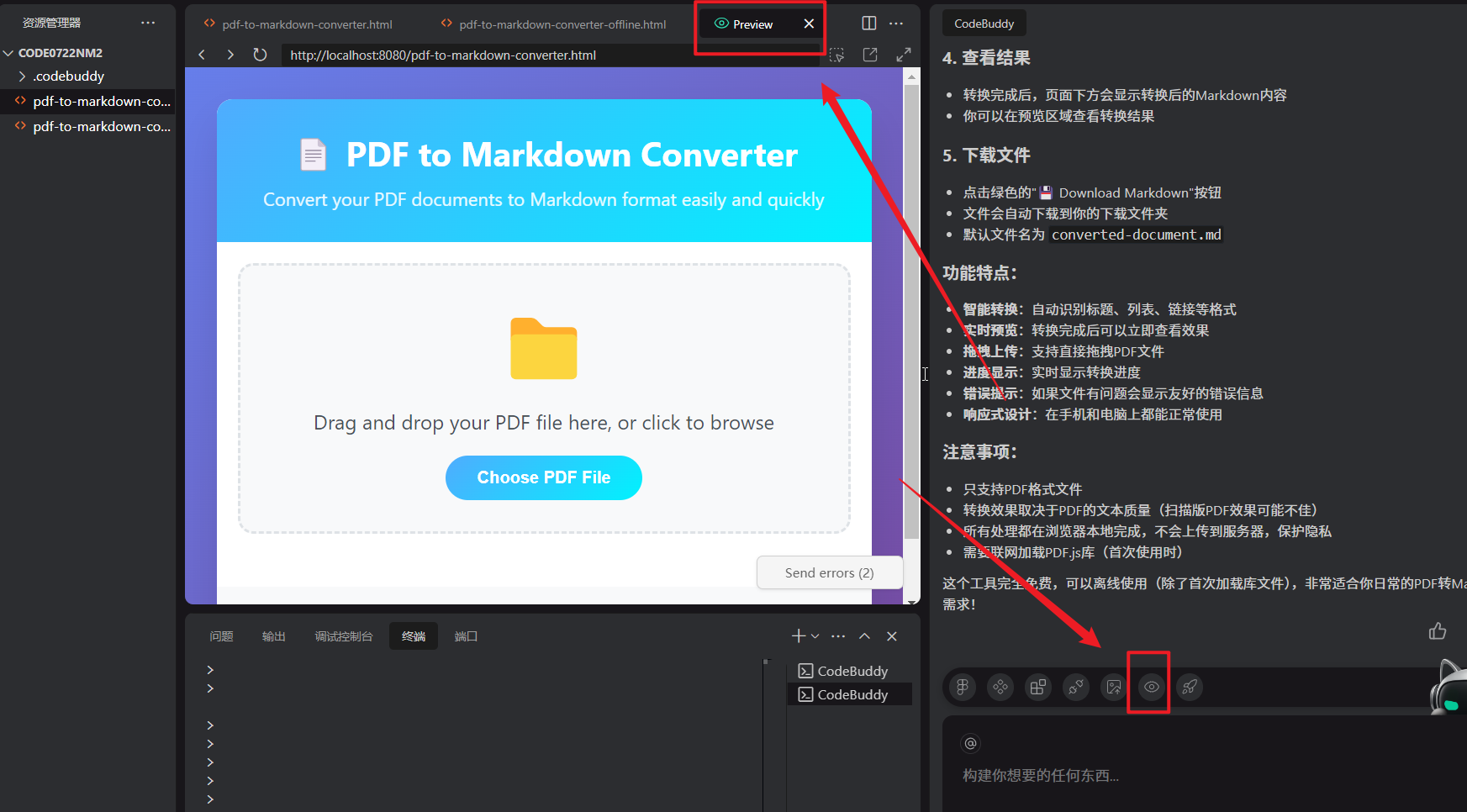Go forward in the preview browser
Image resolution: width=1467 pixels, height=812 pixels.
[230, 55]
